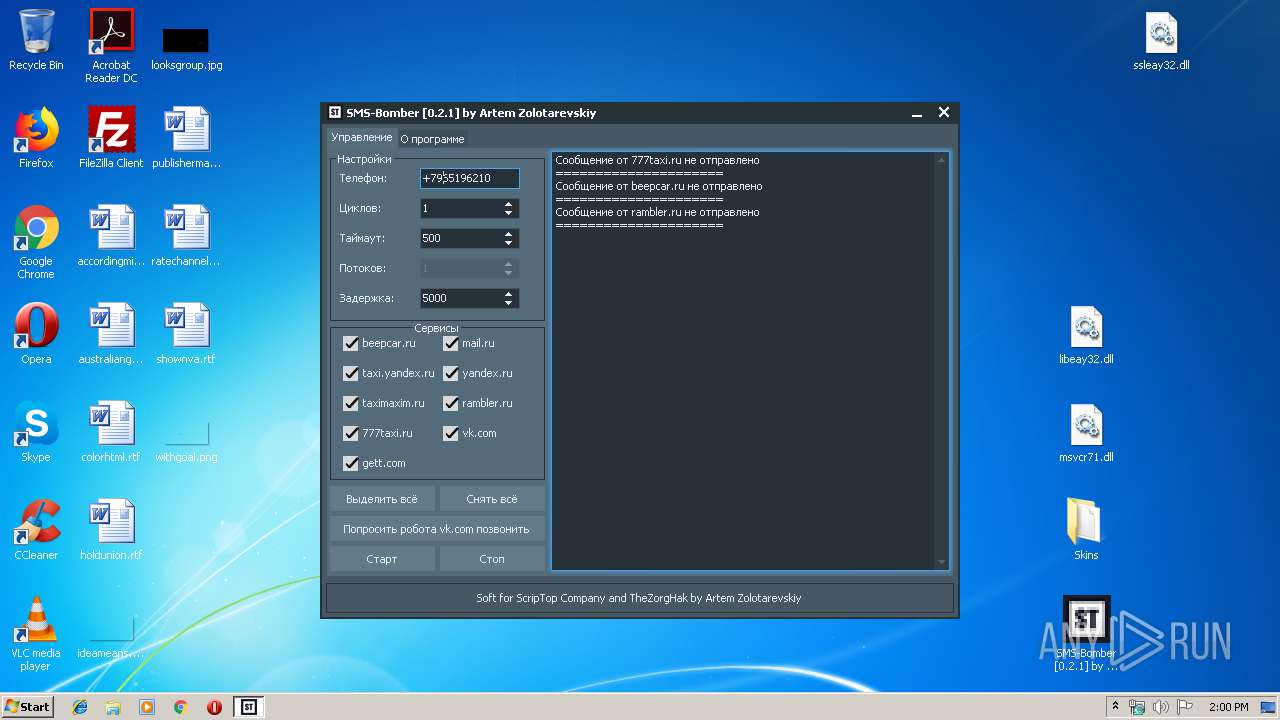This screenshot has height=720, width=1280.
Task: Uncheck the beepcar.ru service
Action: pos(351,343)
